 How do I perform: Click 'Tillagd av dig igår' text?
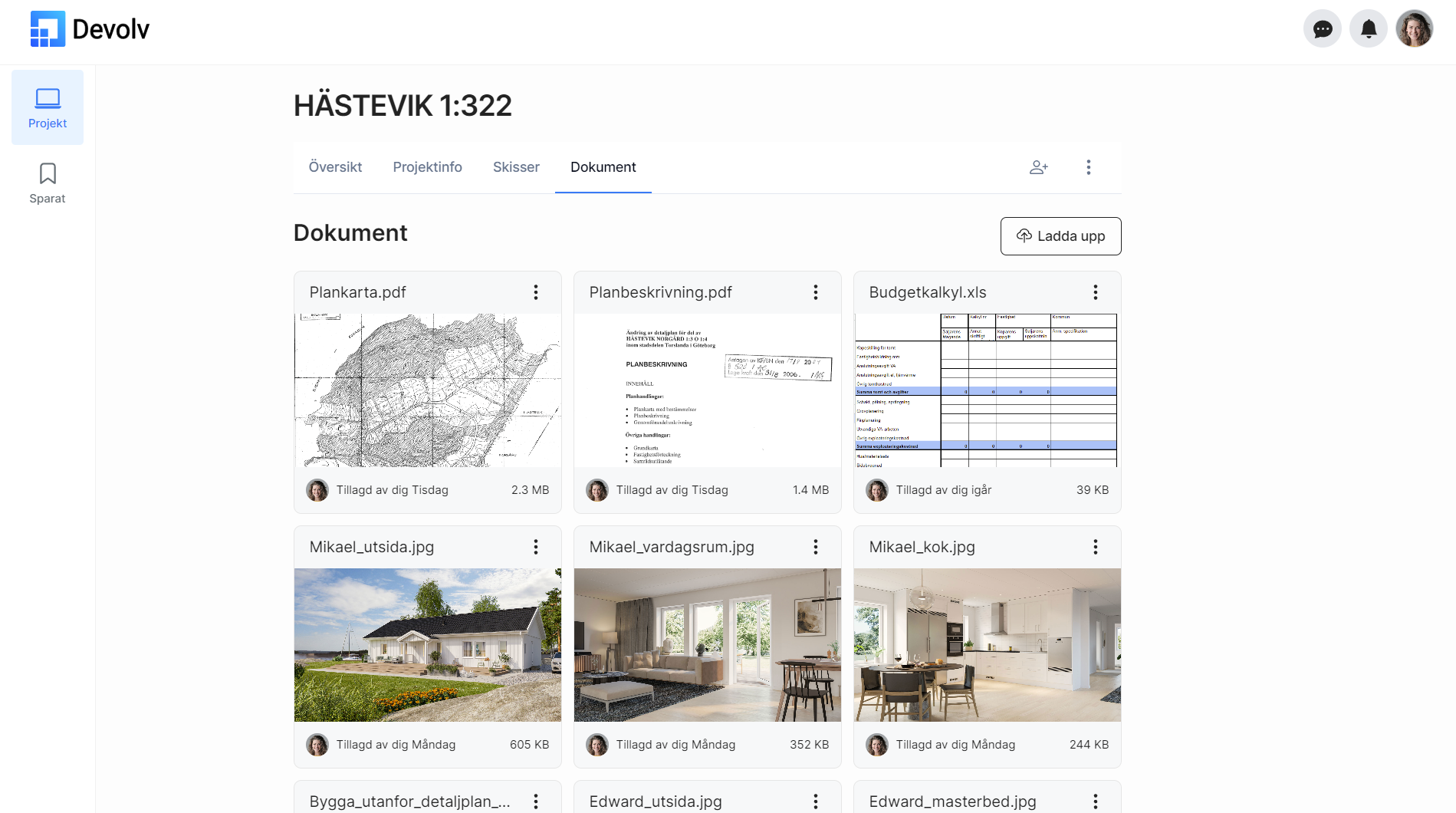pos(944,490)
